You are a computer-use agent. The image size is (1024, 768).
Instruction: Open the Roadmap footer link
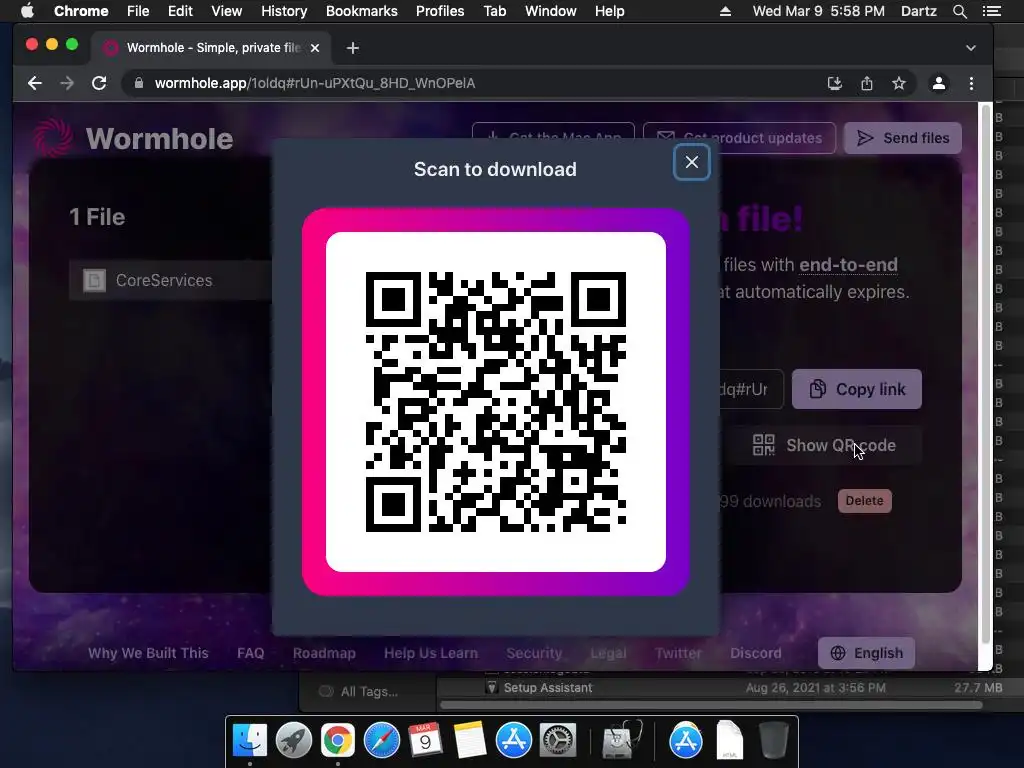point(324,653)
